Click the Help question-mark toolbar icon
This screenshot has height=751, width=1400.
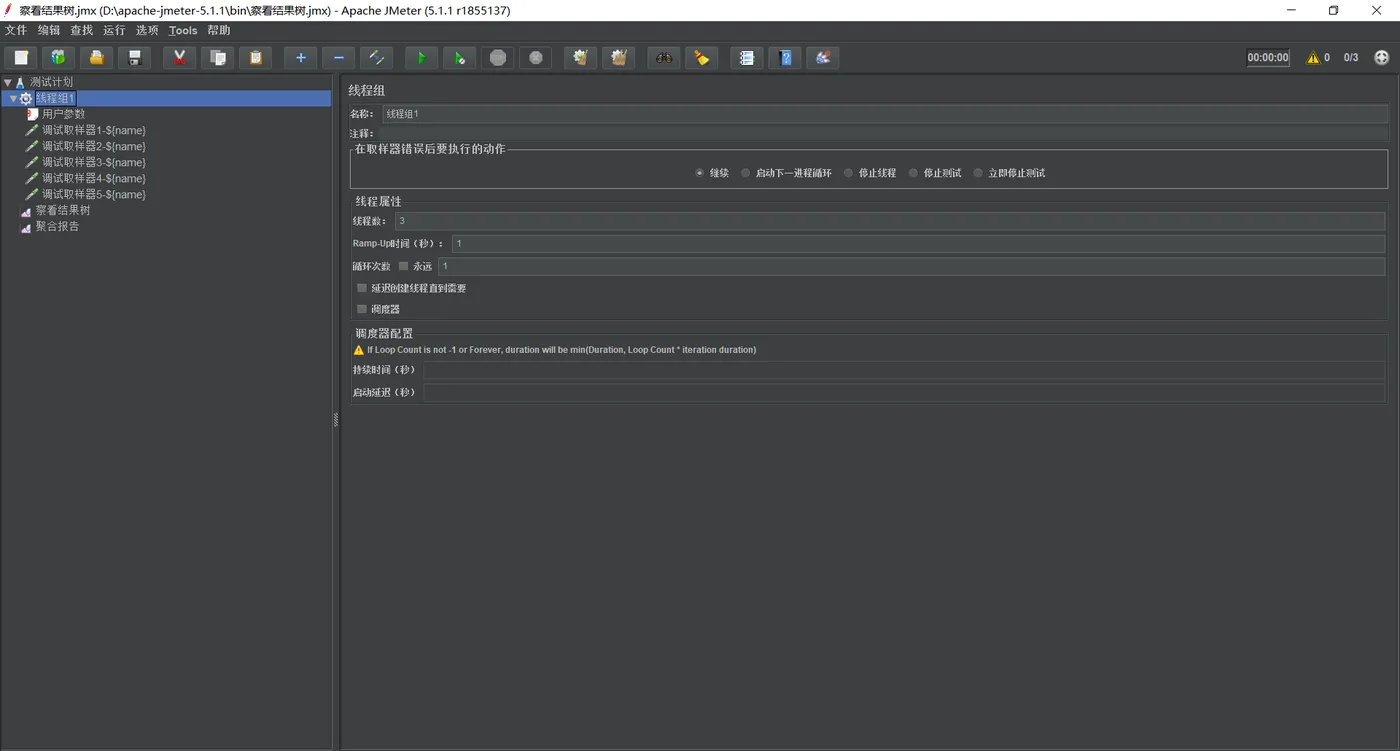click(x=784, y=58)
